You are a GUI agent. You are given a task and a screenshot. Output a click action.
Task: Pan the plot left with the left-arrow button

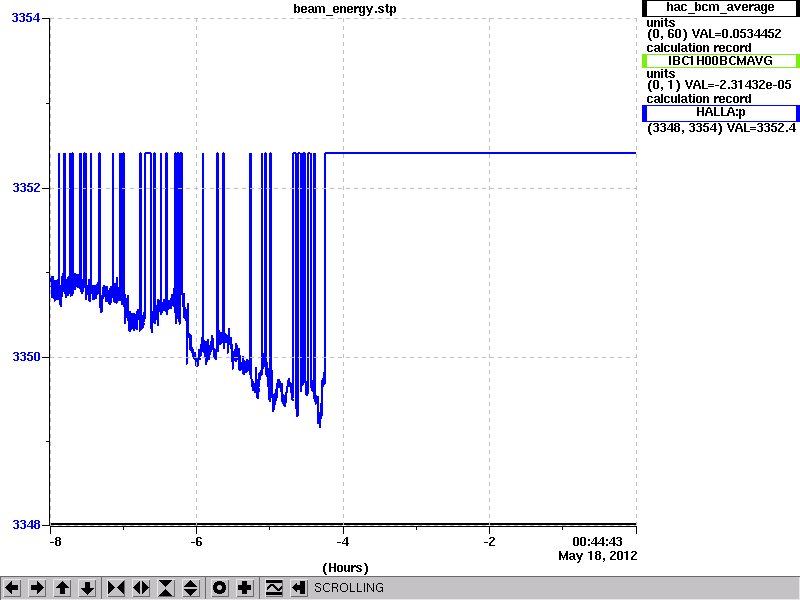point(12,588)
